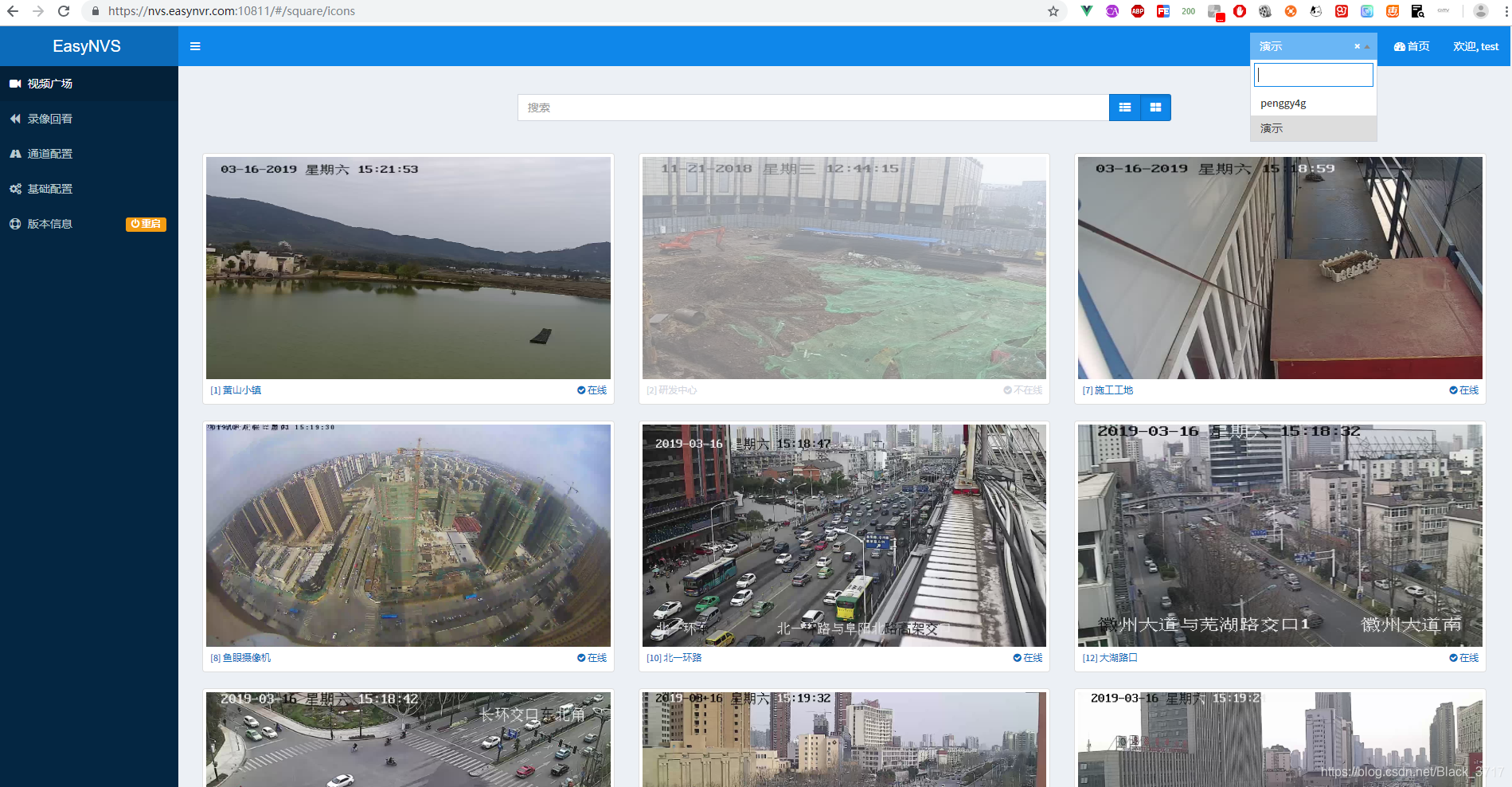Click the EasyNVS logo title
This screenshot has width=1512, height=787.
tap(87, 46)
